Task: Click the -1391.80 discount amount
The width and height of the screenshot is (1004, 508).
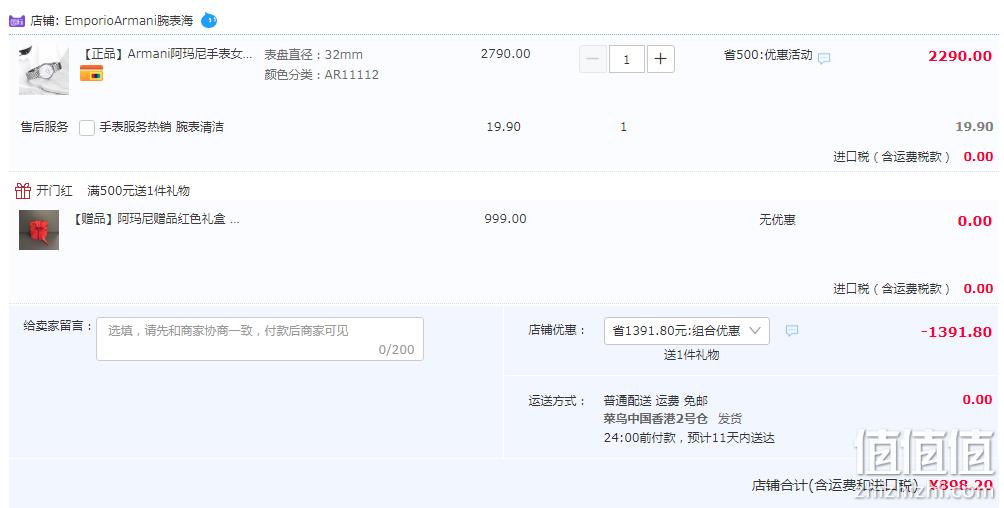Action: (956, 332)
